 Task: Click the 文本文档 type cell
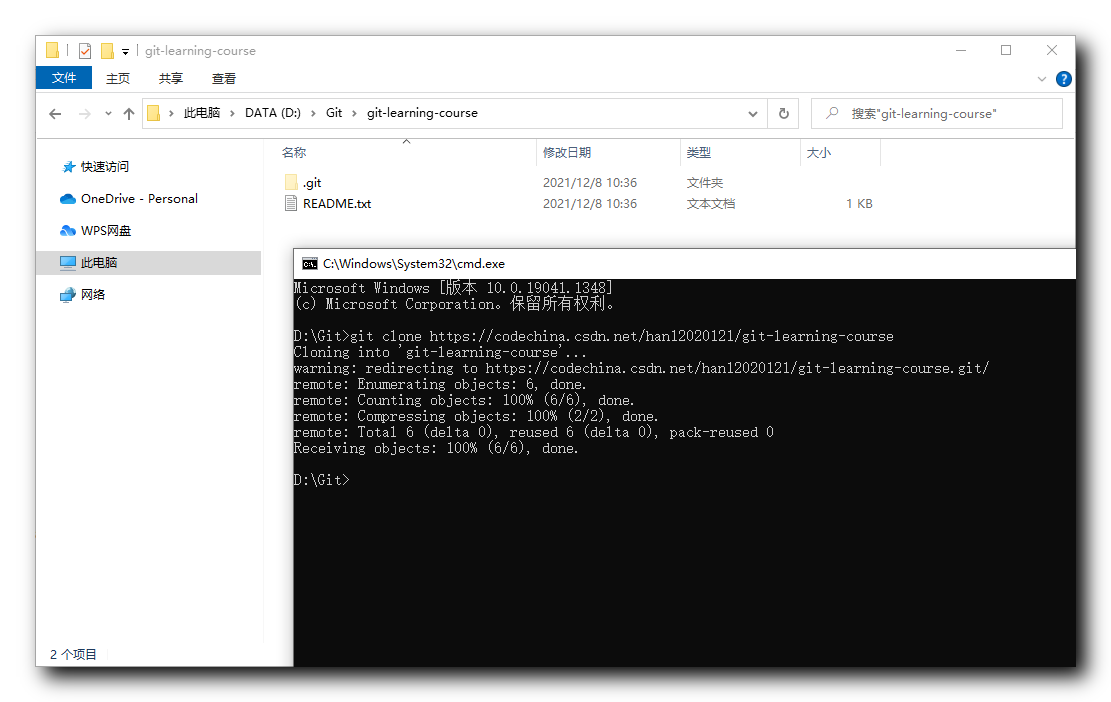pyautogui.click(x=711, y=203)
